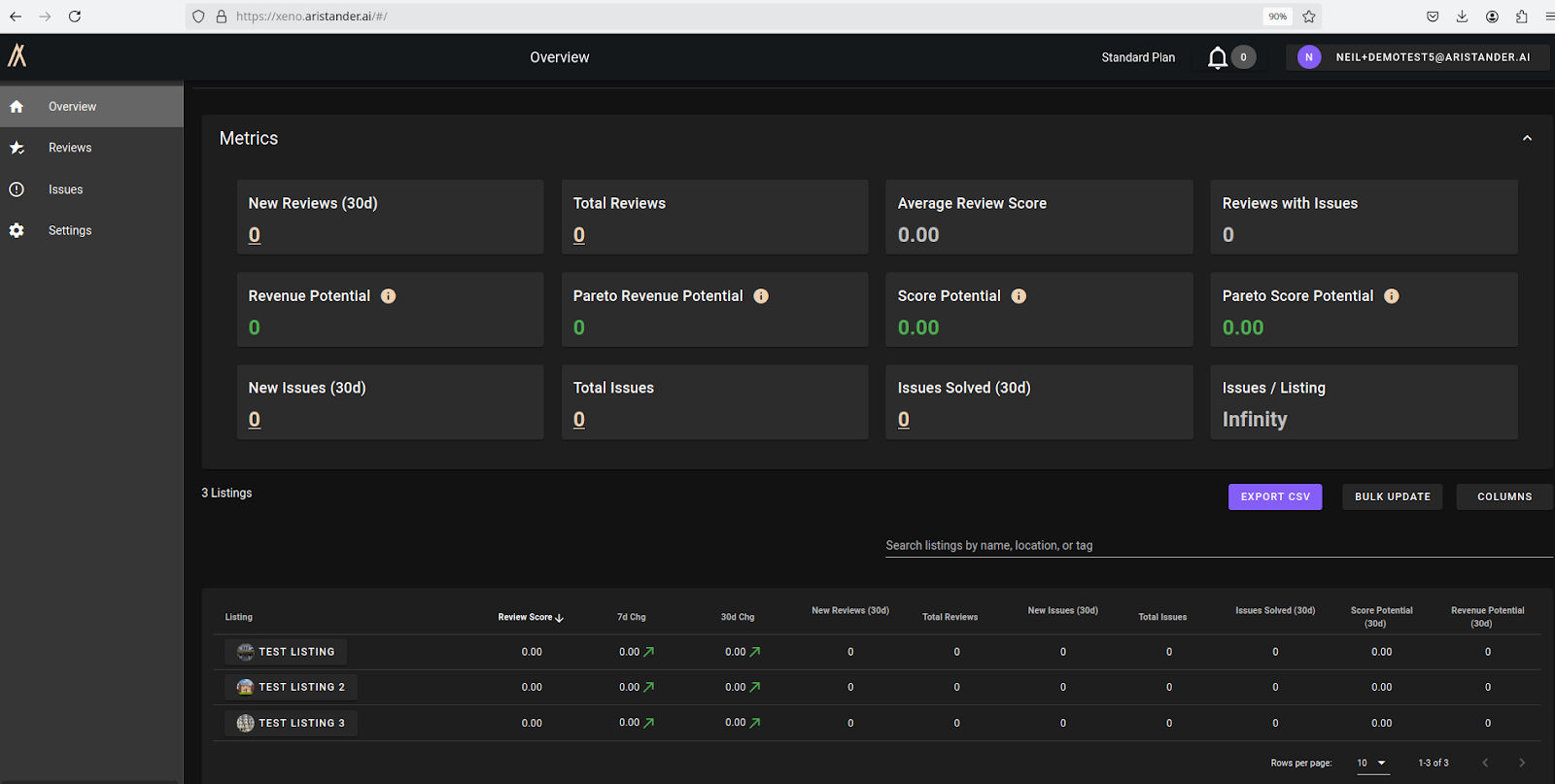Bookmark this page with the star icon
This screenshot has width=1555, height=784.
tap(1309, 17)
